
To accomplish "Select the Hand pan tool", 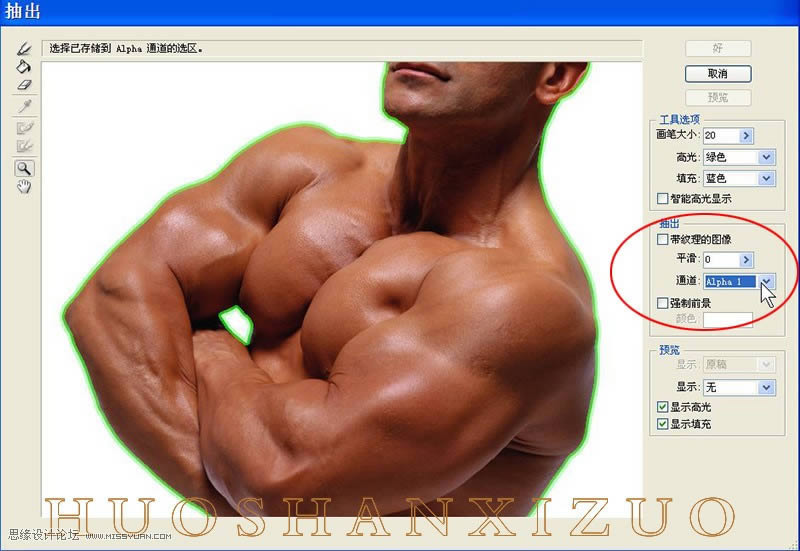I will coord(25,187).
